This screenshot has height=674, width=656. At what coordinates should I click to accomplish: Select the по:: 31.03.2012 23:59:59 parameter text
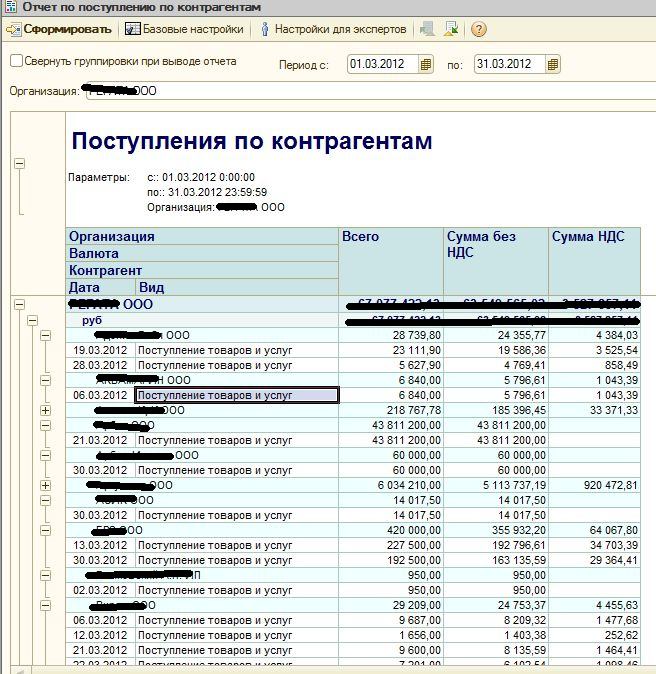point(207,192)
